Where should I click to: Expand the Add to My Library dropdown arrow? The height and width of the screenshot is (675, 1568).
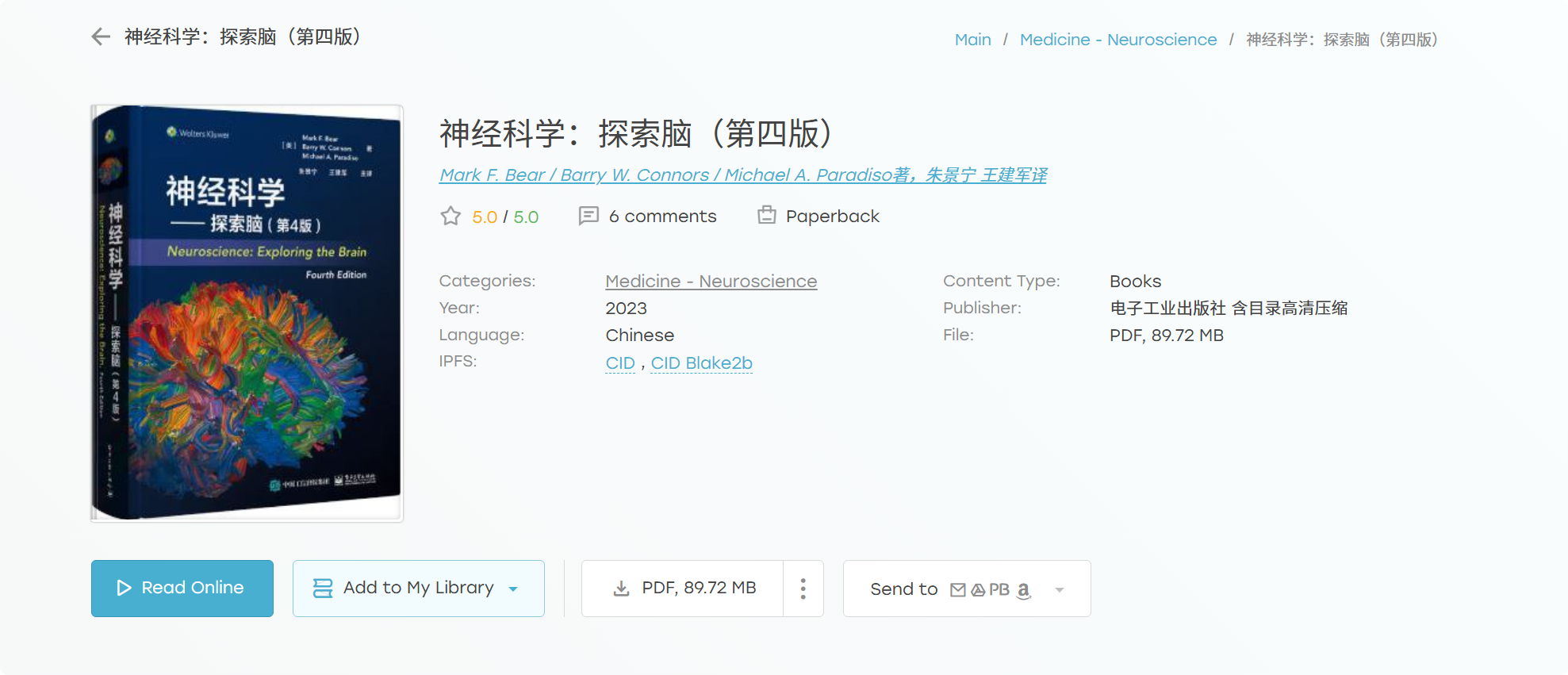point(513,589)
